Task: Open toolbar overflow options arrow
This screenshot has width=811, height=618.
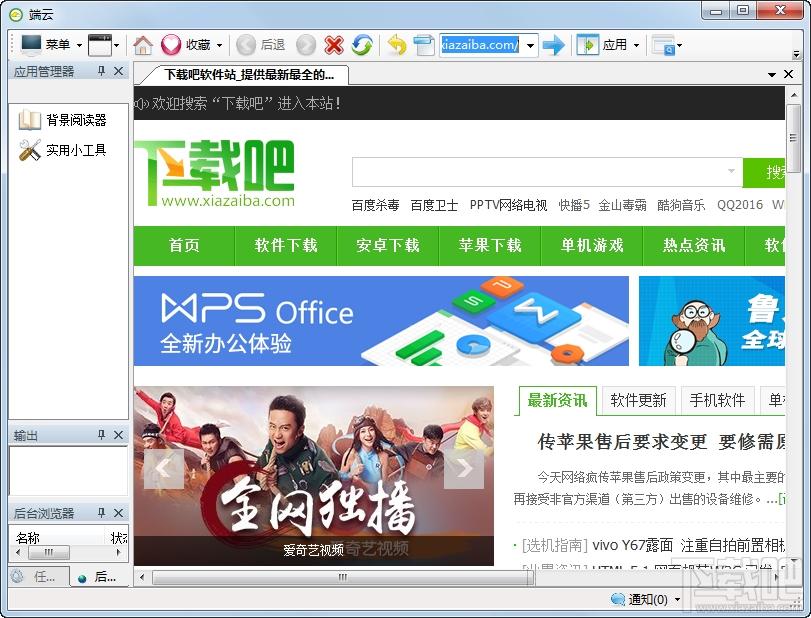Action: [x=796, y=54]
